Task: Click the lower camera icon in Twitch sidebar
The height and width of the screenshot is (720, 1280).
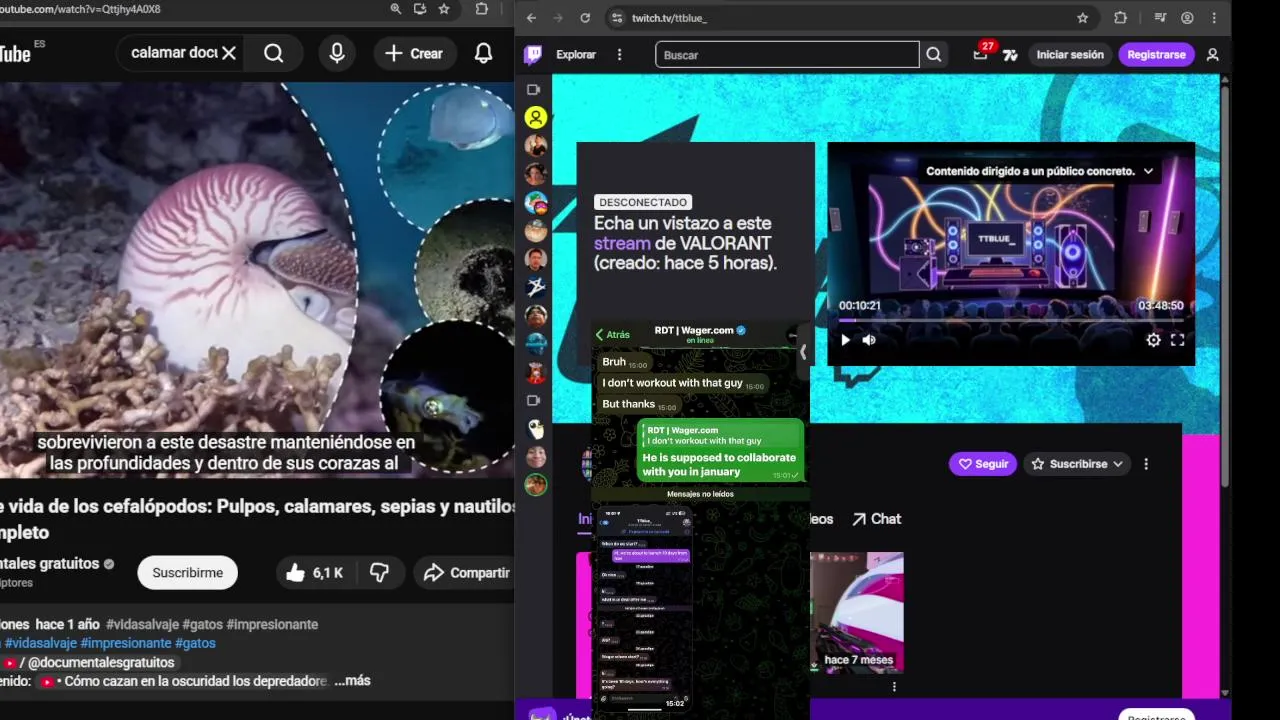Action: tap(534, 401)
